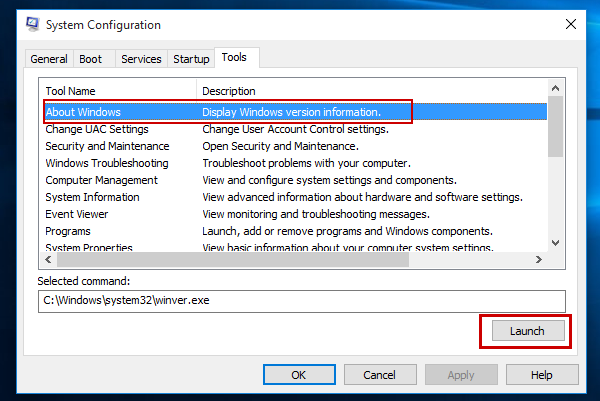This screenshot has height=401, width=600.
Task: Click the description 'View monitoring and troubleshooting messages.'
Action: pos(316,214)
